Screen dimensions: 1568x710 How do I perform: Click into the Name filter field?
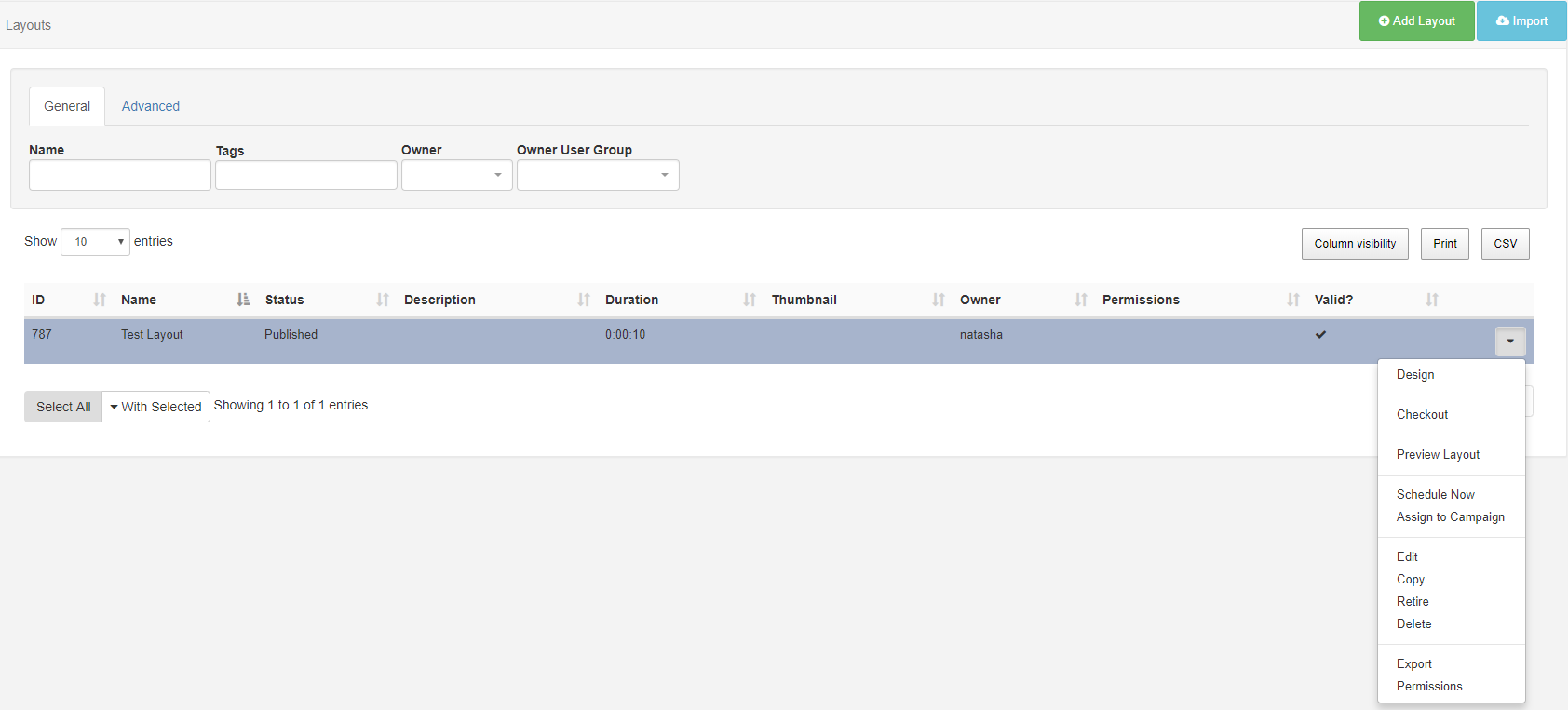[x=120, y=175]
